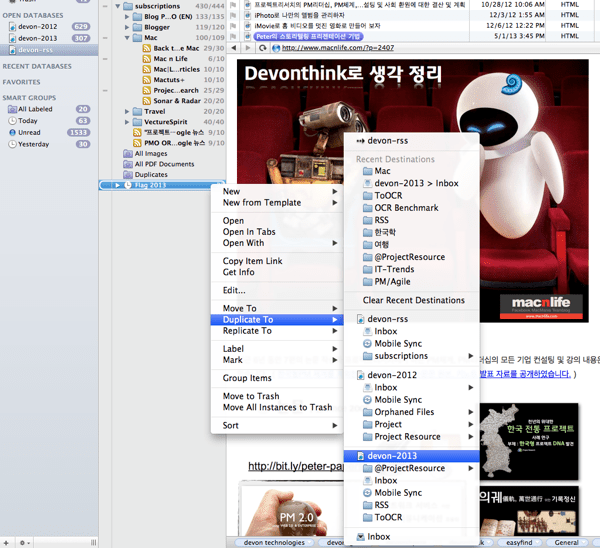Pick IT-Trends recent destination
This screenshot has height=548, width=600.
coord(394,269)
